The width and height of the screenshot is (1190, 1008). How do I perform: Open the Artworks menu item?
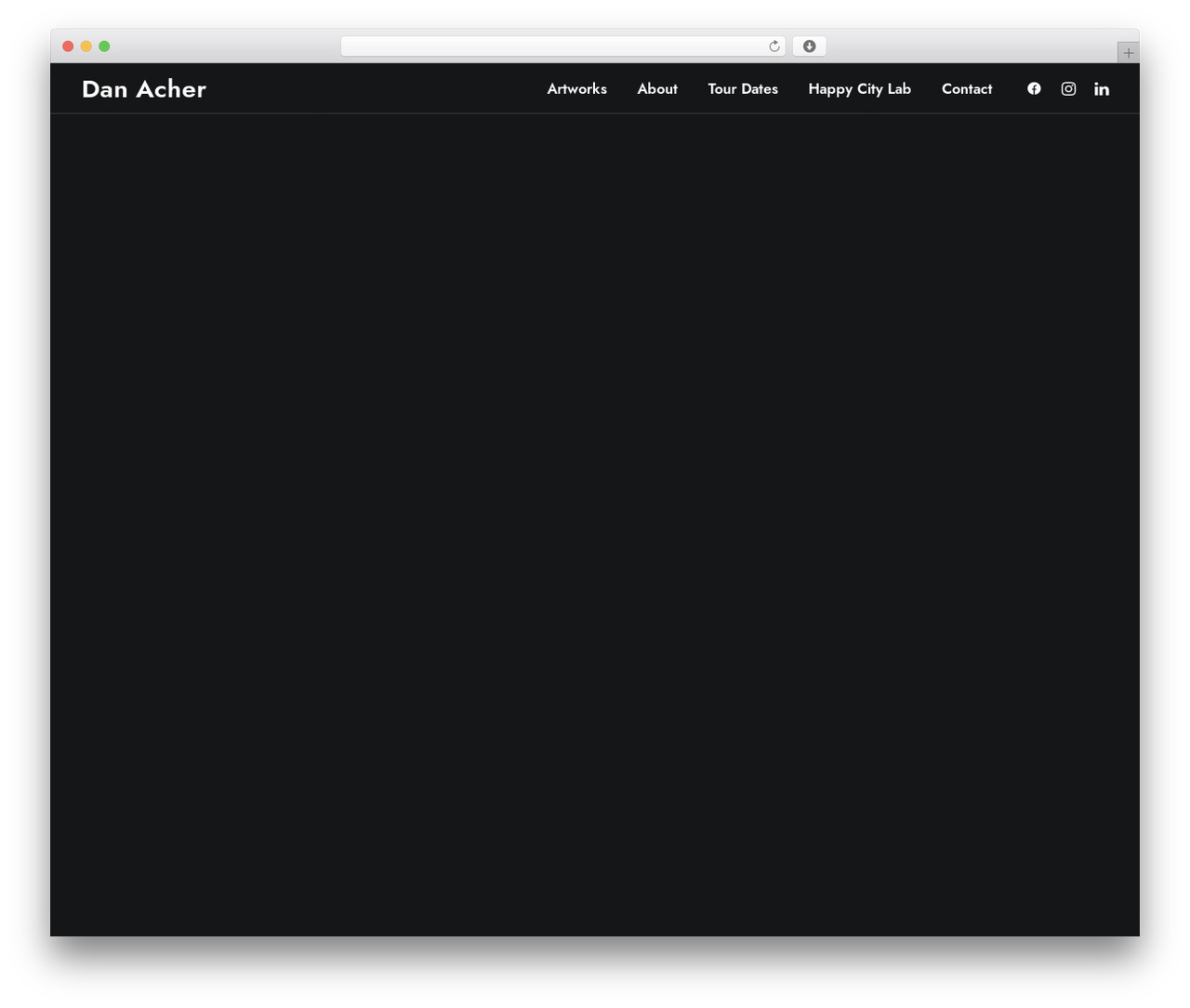pyautogui.click(x=576, y=88)
